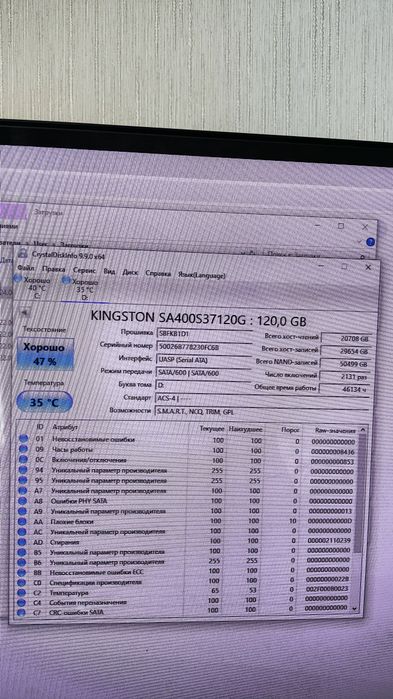Click status icon of attribute C0 row
The height and width of the screenshot is (699, 393).
pyautogui.click(x=21, y=582)
